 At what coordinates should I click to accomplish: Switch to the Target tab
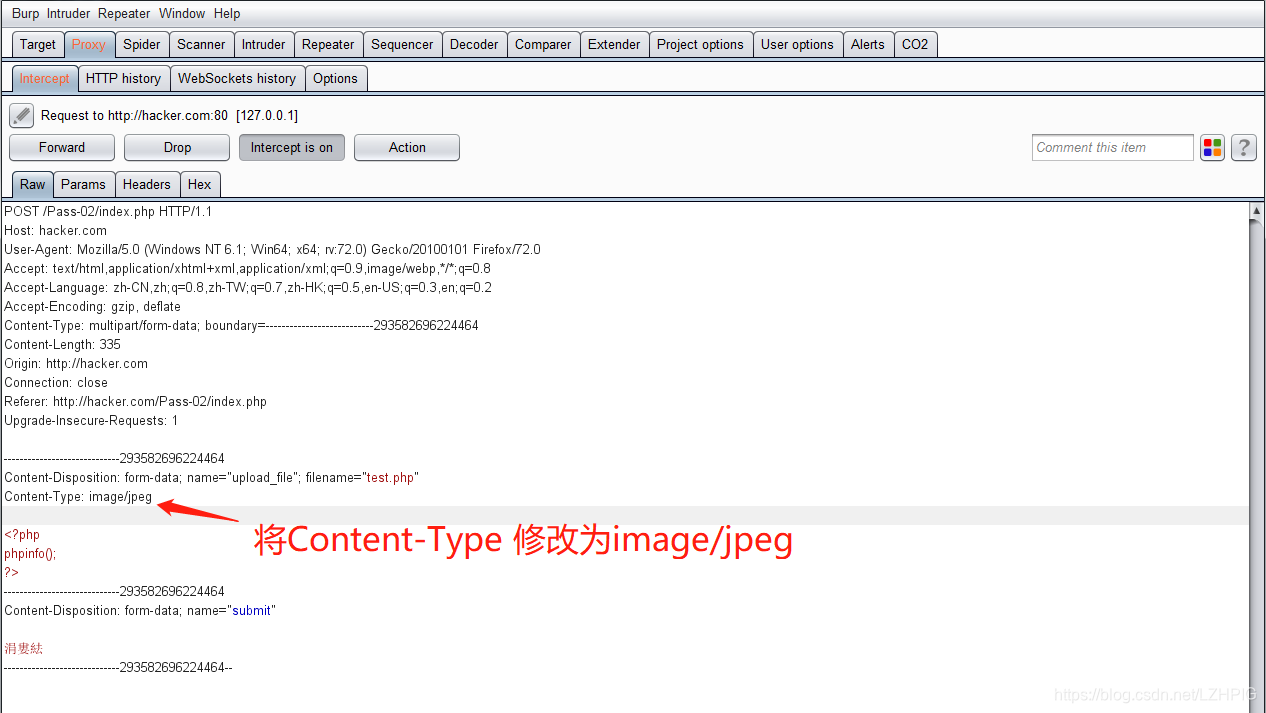(38, 45)
